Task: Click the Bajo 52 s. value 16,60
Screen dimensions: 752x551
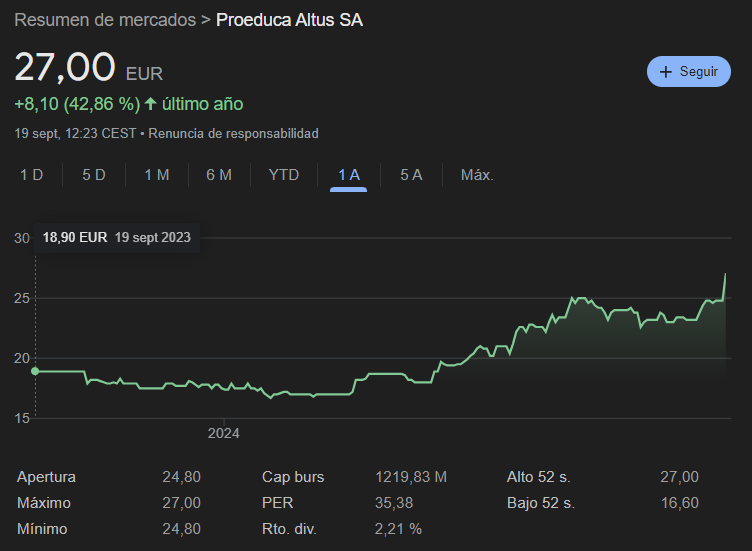Action: click(x=680, y=503)
